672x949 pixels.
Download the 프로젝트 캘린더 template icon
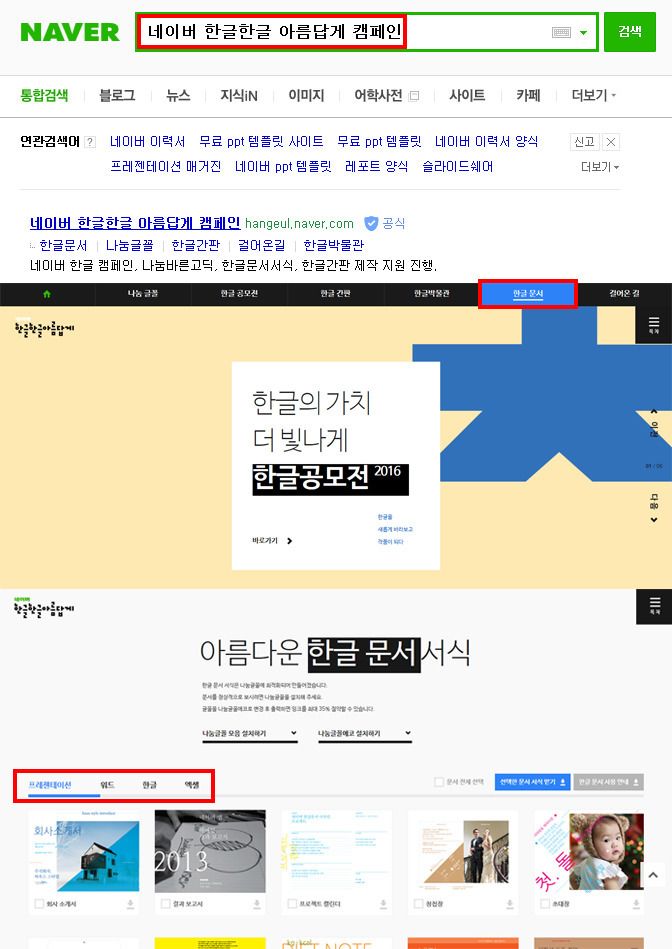click(383, 904)
